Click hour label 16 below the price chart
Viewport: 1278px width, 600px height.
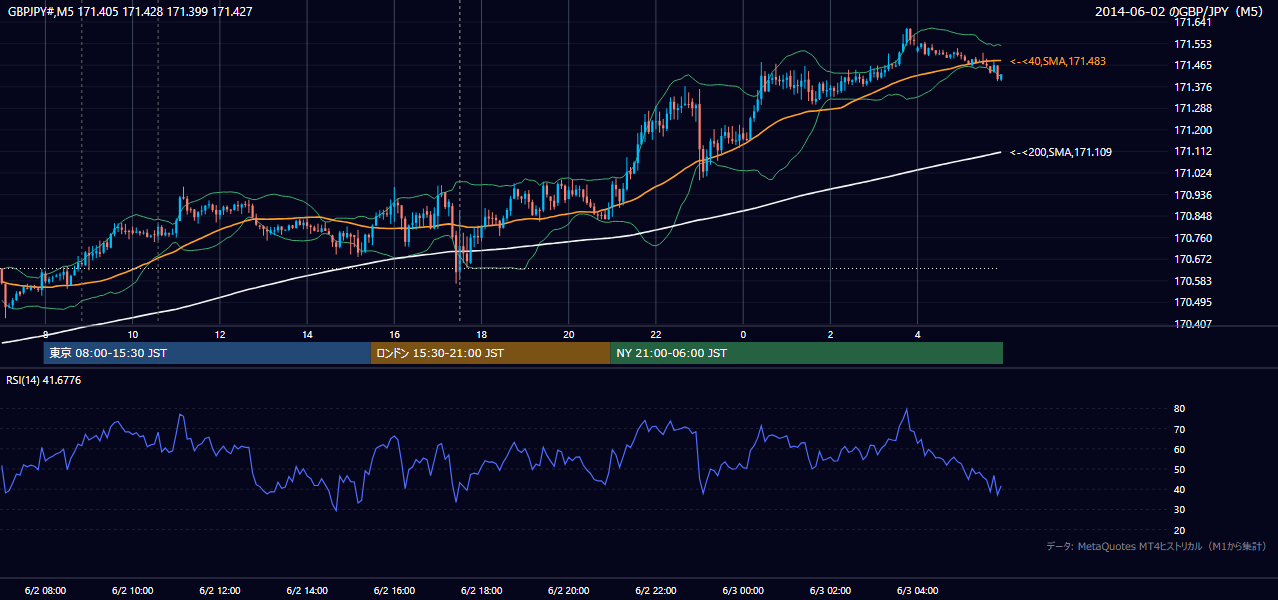tap(394, 334)
